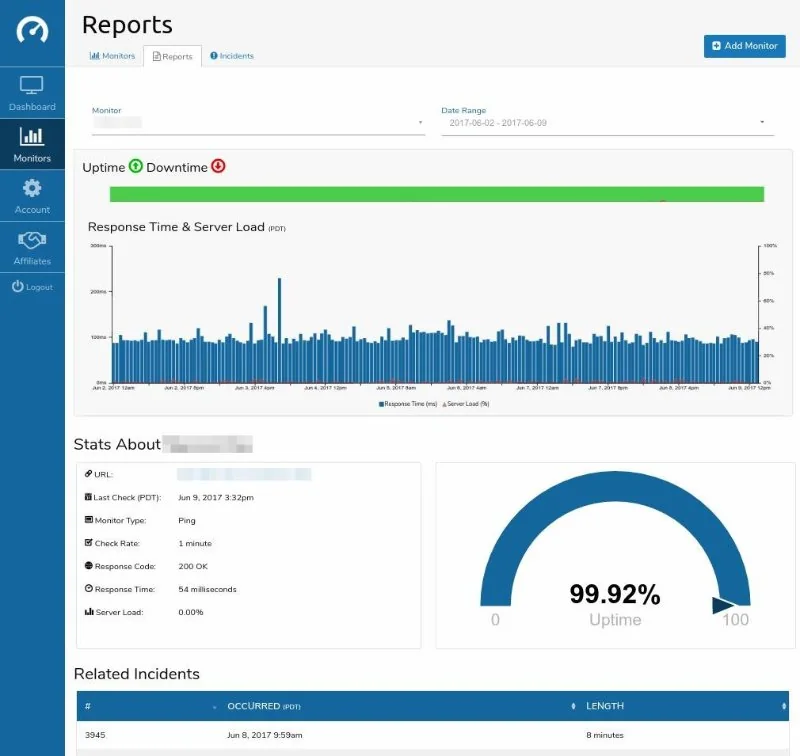Open incident 3945 row
Image resolution: width=800 pixels, height=756 pixels.
point(433,735)
